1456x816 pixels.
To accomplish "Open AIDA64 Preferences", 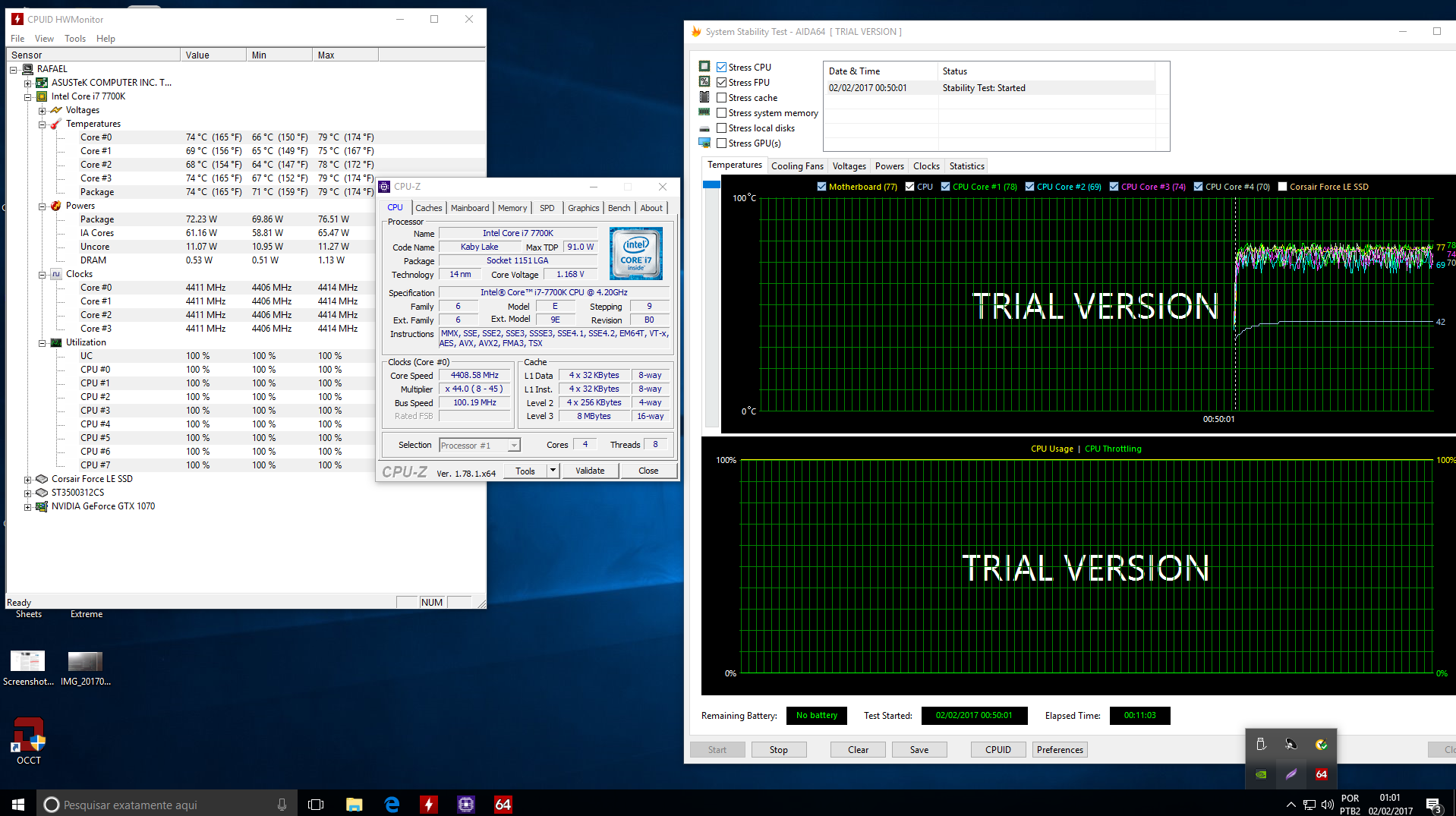I will 1060,750.
